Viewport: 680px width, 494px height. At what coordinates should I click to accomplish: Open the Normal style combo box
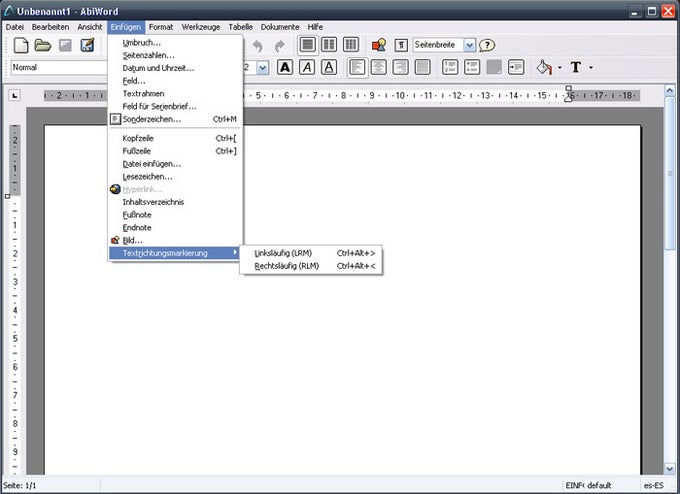coord(59,68)
